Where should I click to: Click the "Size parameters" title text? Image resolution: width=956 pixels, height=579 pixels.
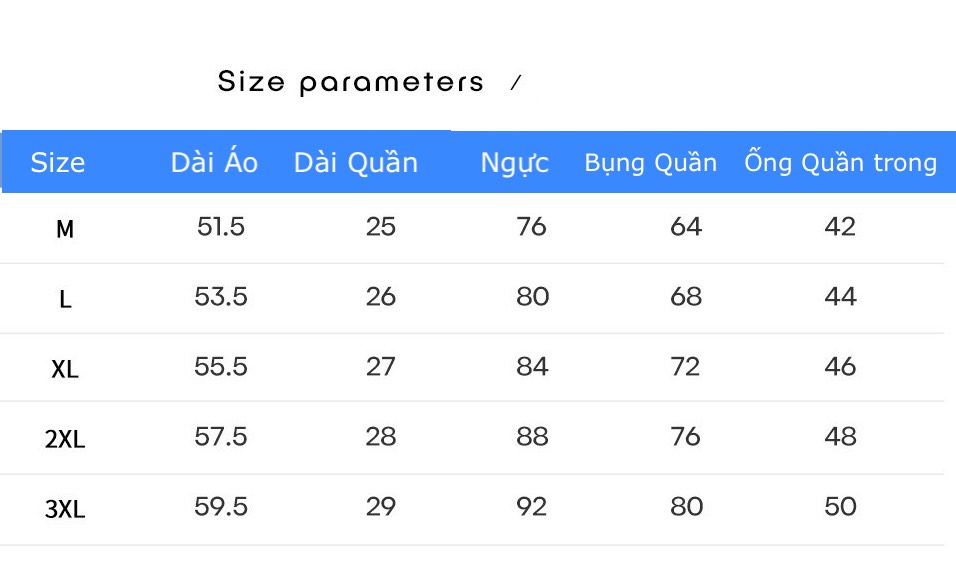coord(350,82)
